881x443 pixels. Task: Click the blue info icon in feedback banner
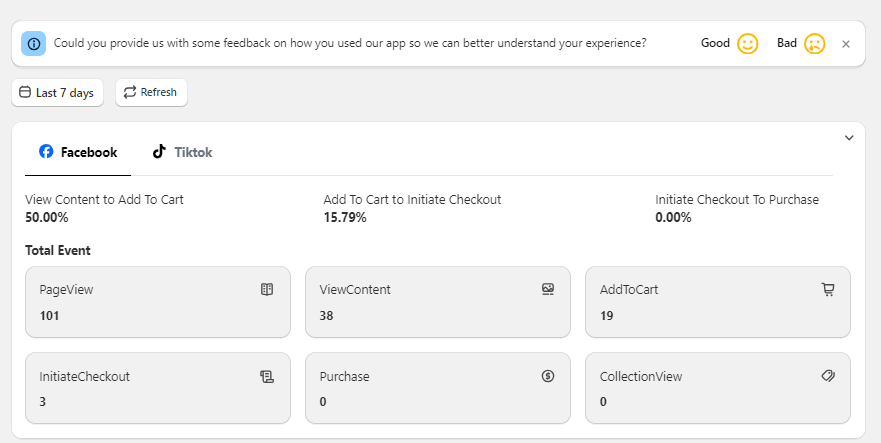pos(35,44)
